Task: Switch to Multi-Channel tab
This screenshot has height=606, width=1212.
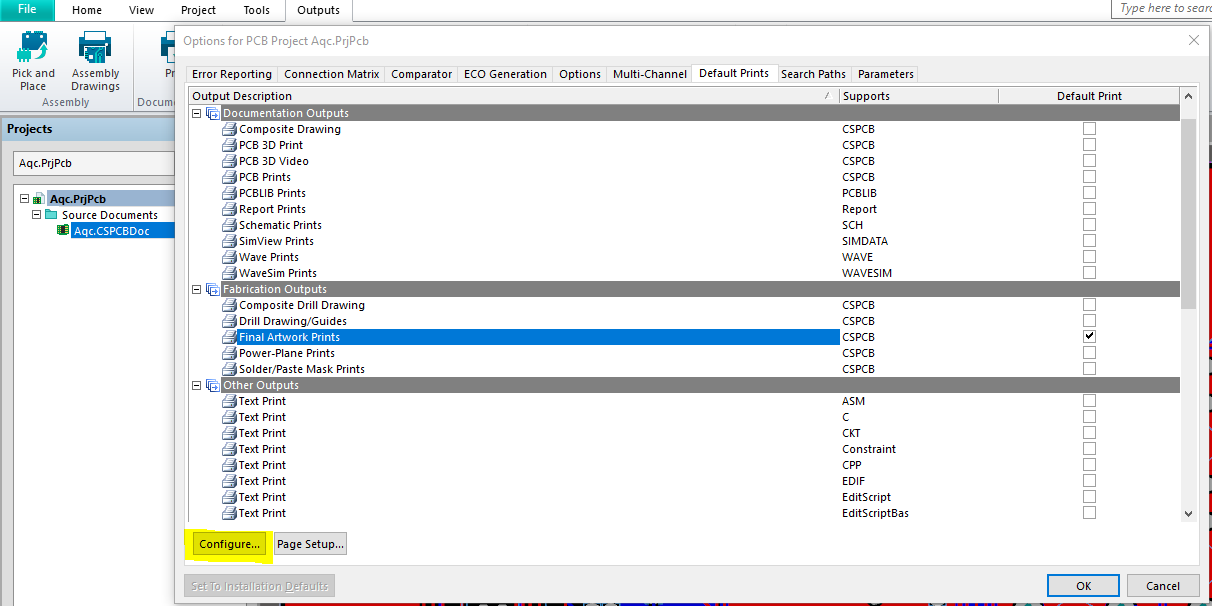Action: pos(650,74)
